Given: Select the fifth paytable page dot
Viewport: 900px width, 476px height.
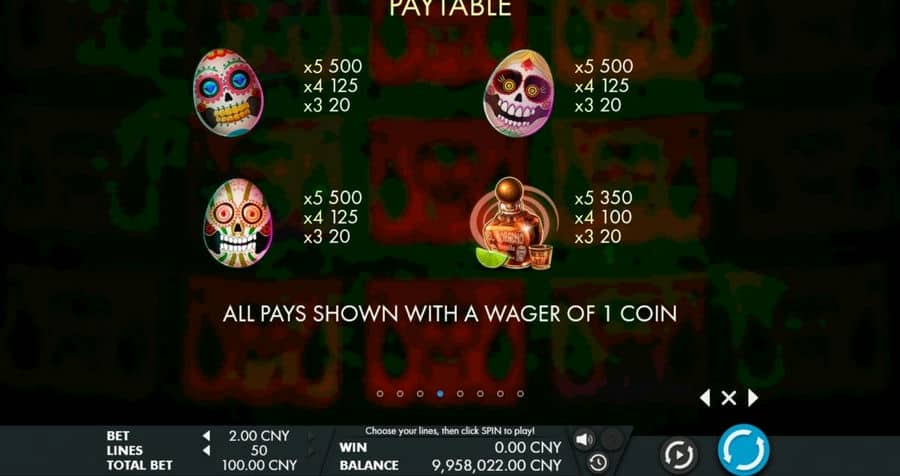Looking at the screenshot, I should 460,394.
